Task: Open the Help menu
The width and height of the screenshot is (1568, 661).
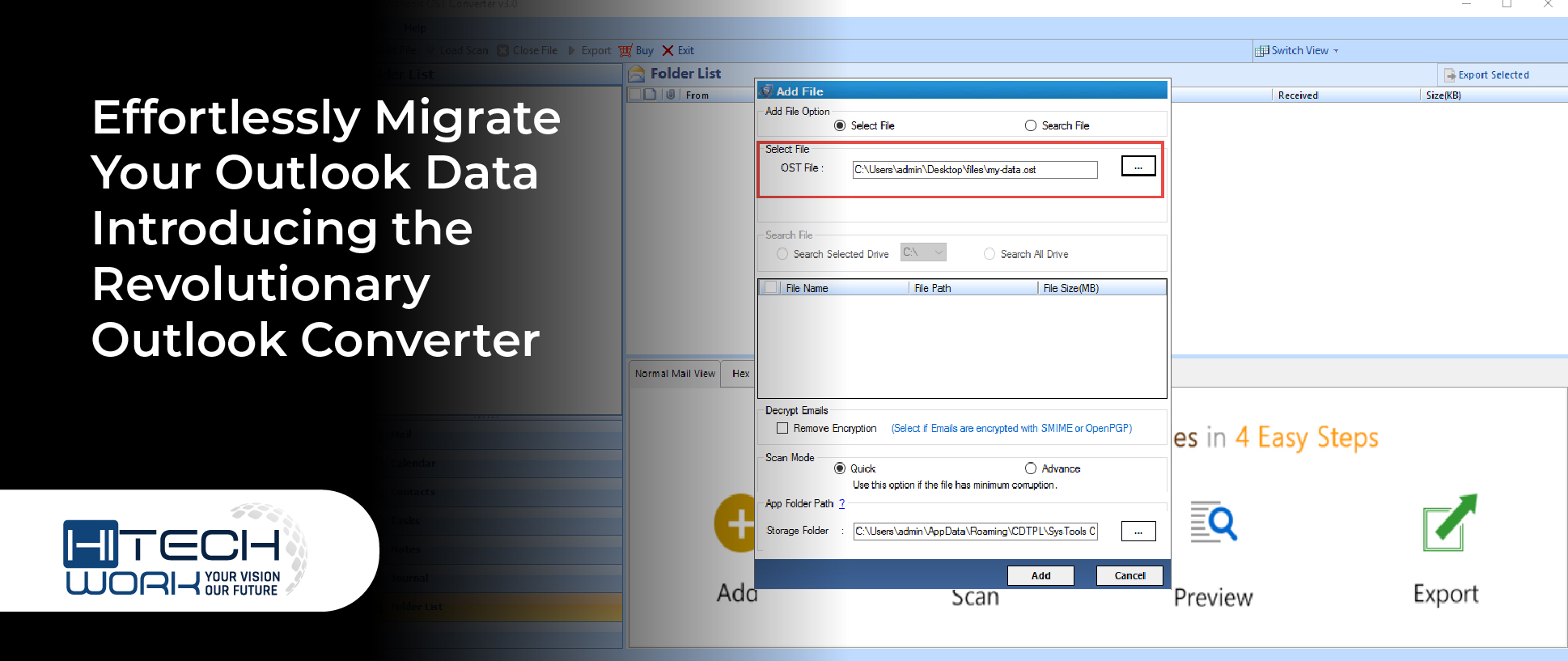Action: 415,28
